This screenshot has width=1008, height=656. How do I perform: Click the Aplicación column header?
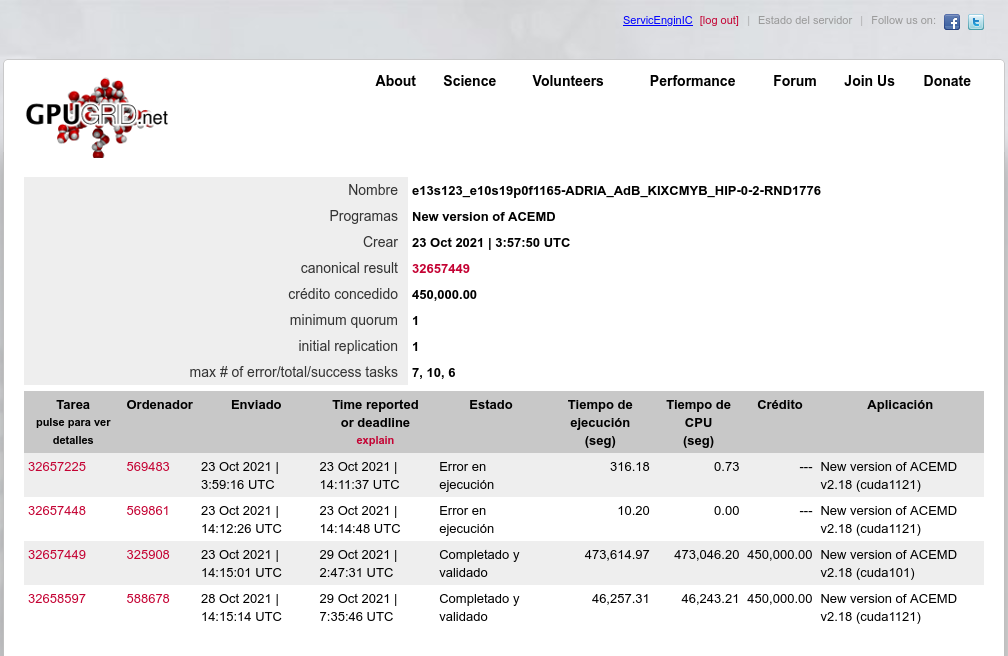click(x=899, y=405)
